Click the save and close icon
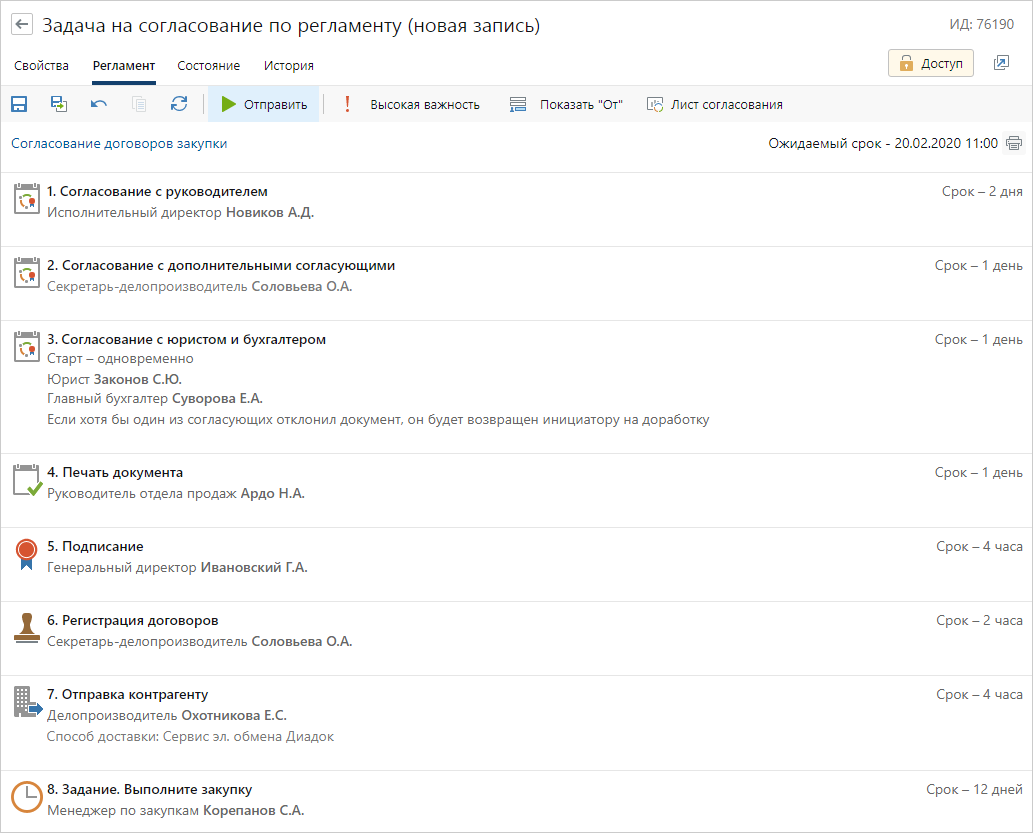 point(59,104)
